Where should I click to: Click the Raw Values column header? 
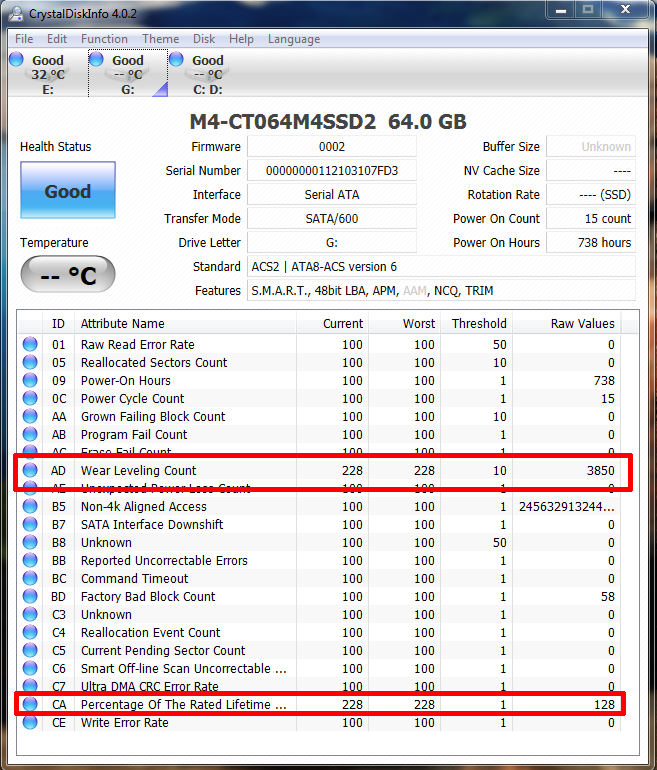[567, 324]
